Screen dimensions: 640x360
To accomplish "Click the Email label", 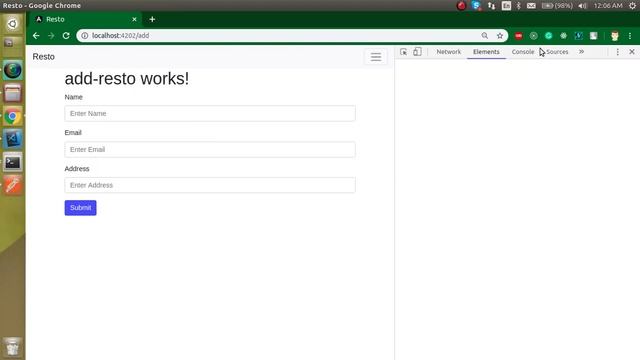I will click(x=73, y=133).
